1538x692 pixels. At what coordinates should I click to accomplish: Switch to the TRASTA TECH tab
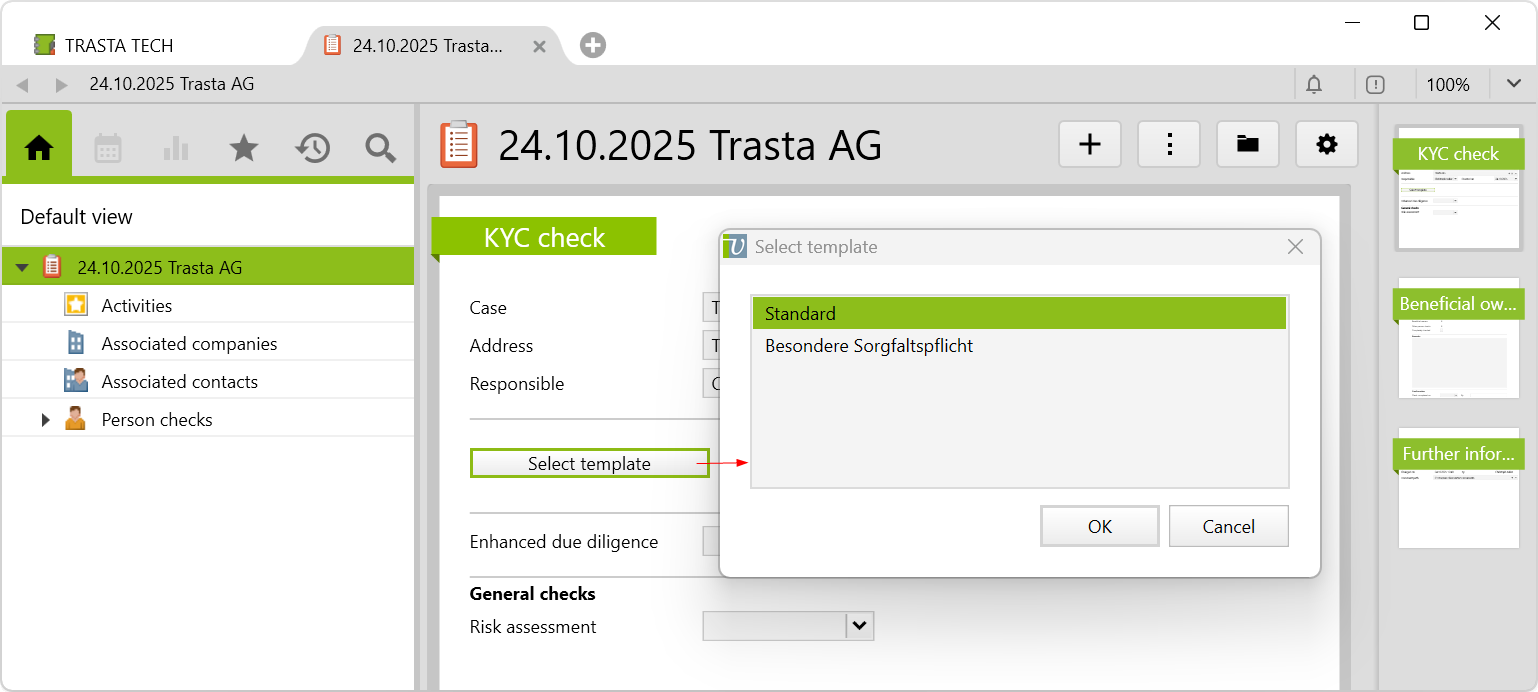point(119,46)
